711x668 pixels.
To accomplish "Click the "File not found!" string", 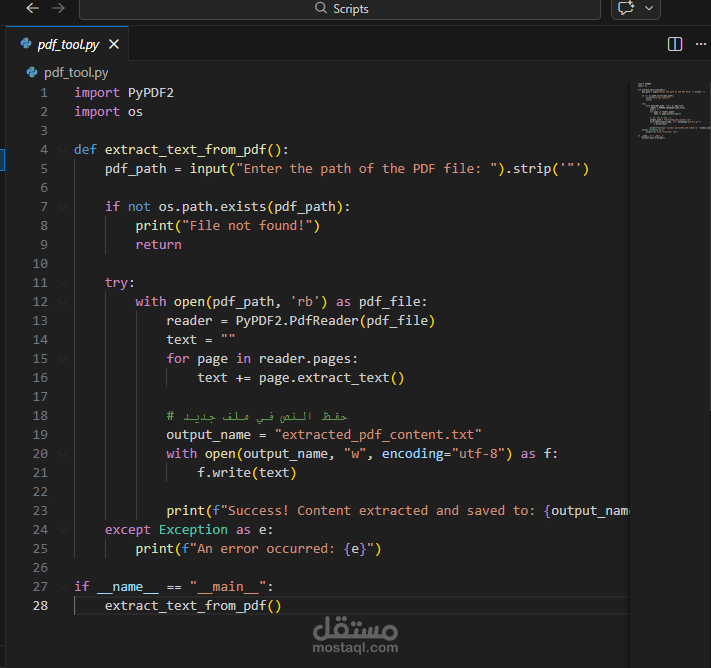I will click(247, 226).
